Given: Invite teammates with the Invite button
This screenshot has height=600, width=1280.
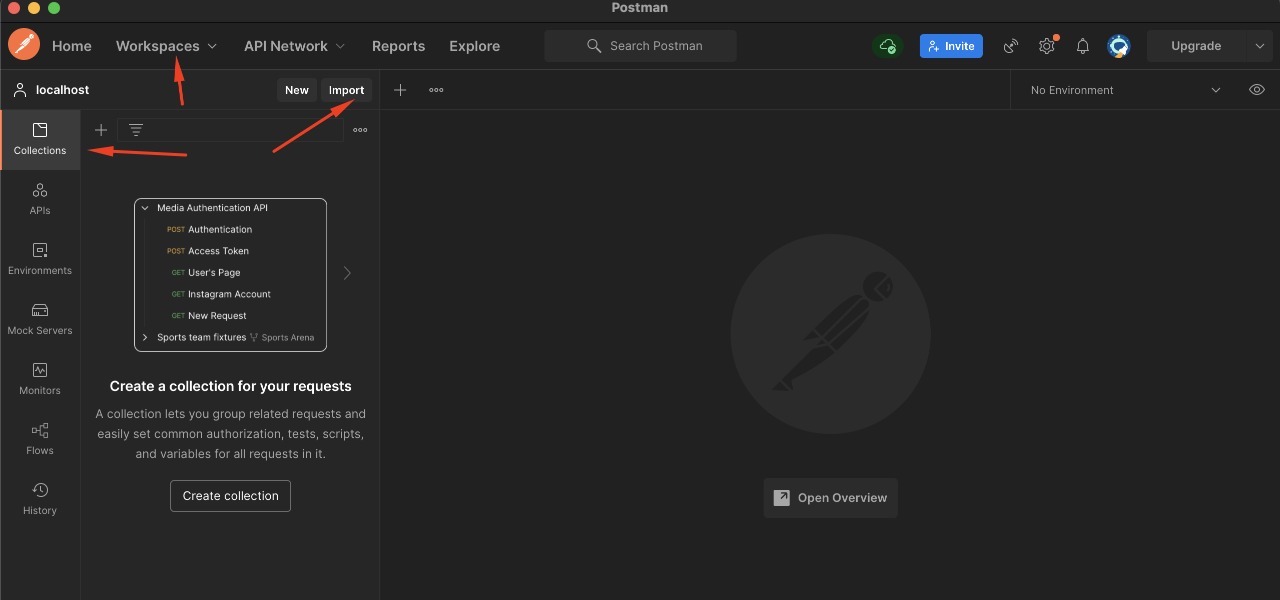Looking at the screenshot, I should click(x=951, y=46).
